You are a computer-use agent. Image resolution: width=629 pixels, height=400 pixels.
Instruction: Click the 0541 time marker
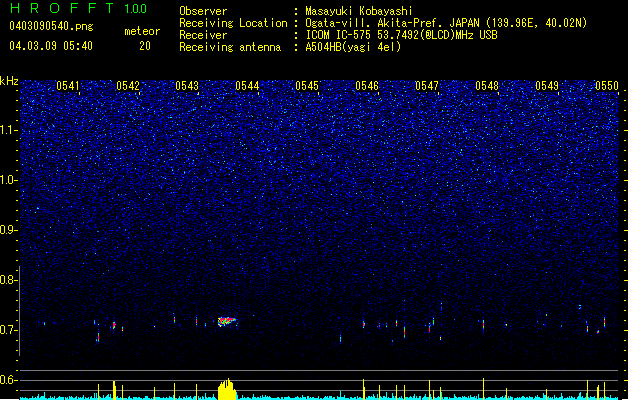[68, 86]
